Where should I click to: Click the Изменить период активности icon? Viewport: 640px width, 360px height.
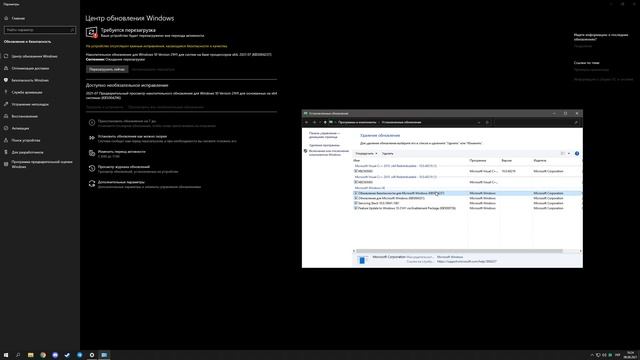coord(92,153)
